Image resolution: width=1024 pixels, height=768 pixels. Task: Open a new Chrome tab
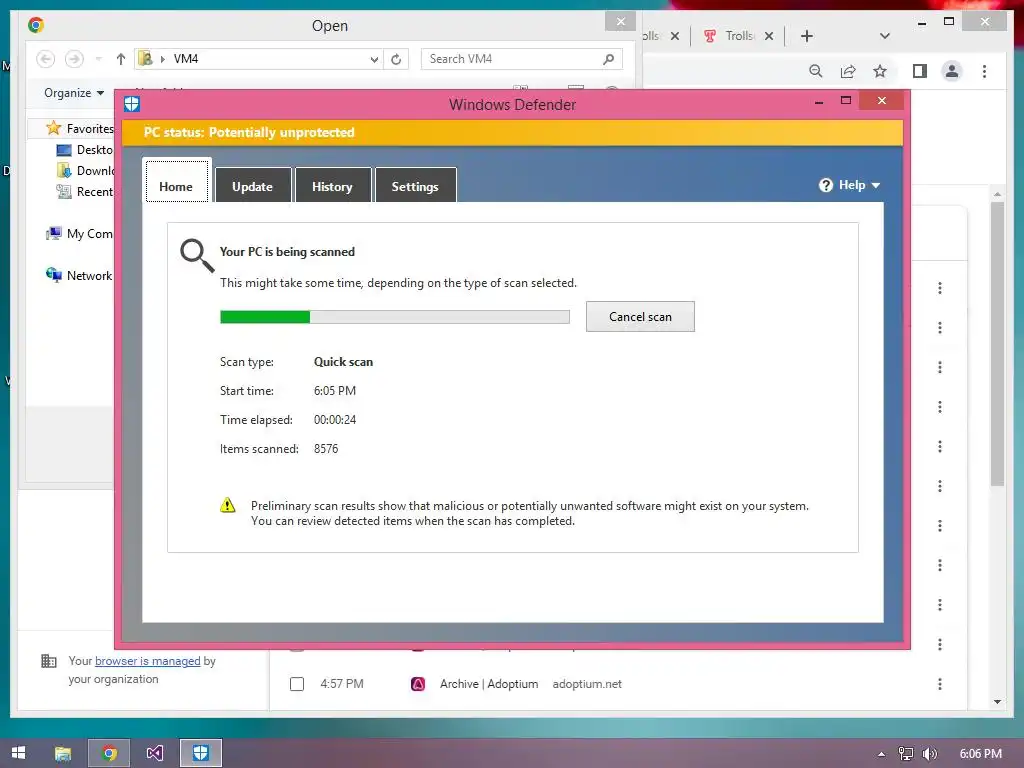coord(807,36)
